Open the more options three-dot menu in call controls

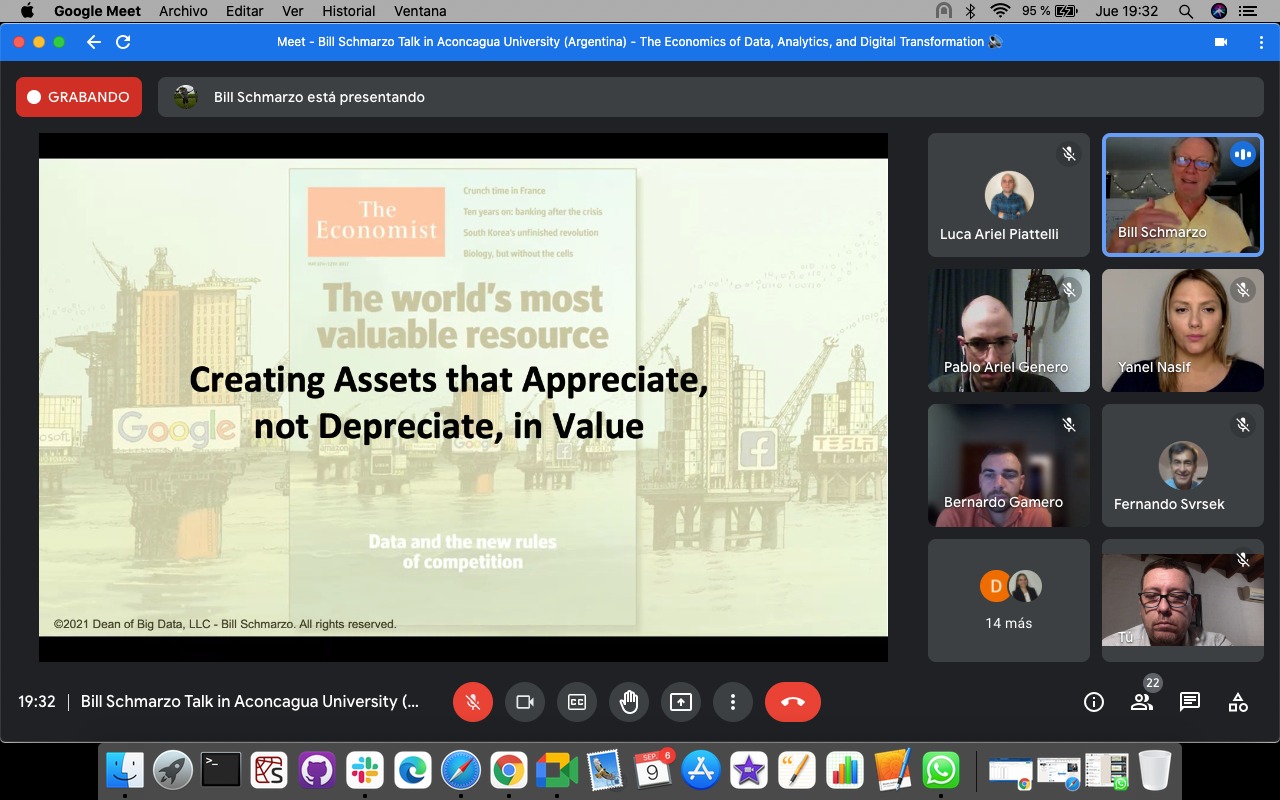pyautogui.click(x=733, y=702)
